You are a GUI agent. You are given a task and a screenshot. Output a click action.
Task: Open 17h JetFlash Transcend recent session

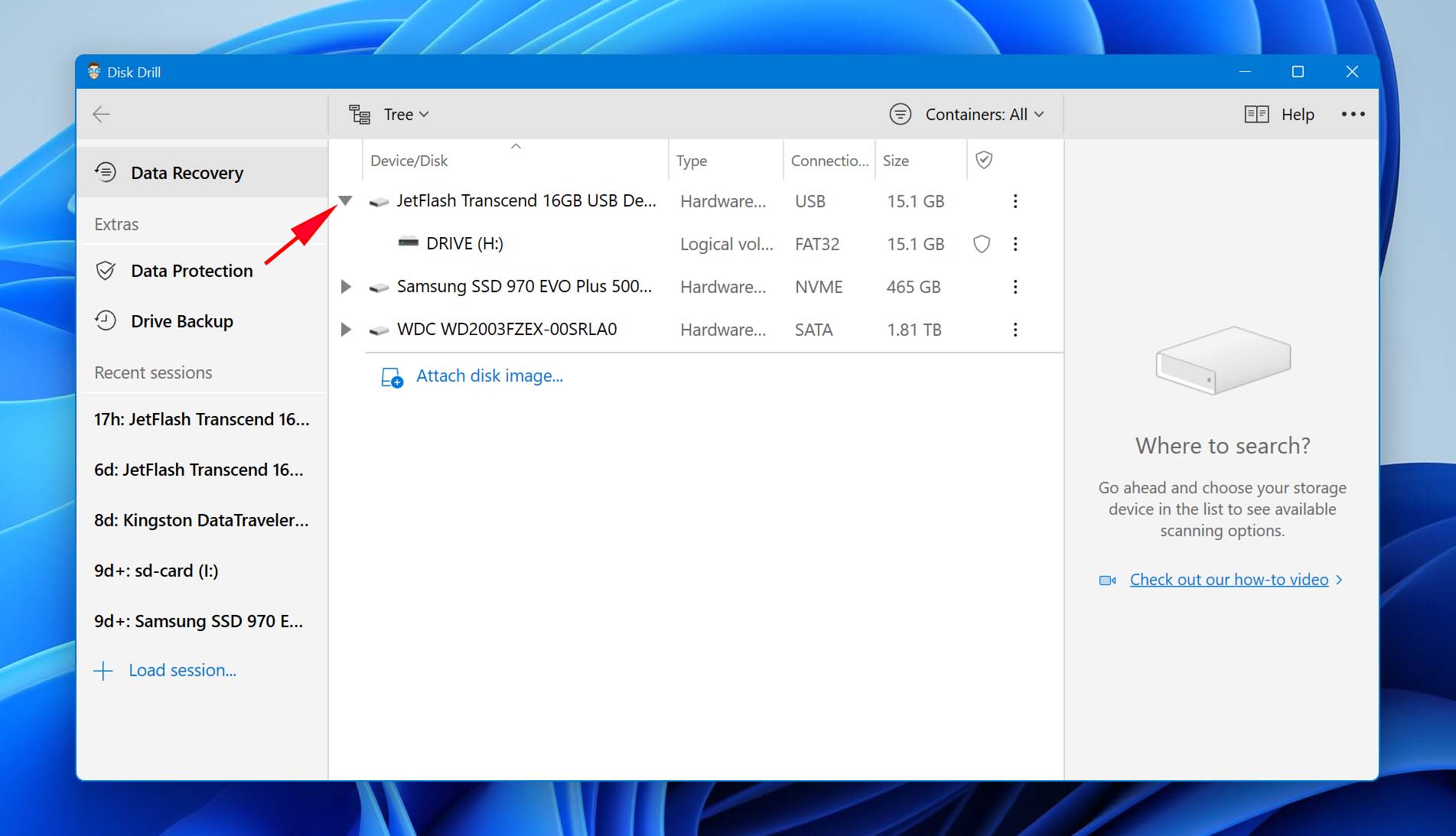(202, 419)
